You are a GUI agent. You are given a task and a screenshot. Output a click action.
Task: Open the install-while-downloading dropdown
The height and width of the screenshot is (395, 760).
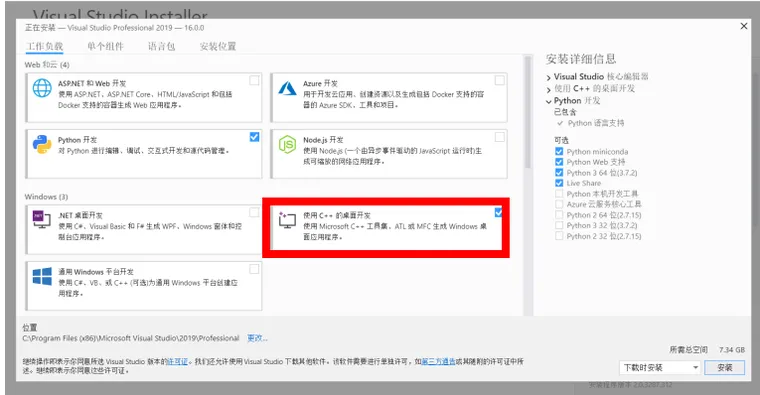click(660, 367)
